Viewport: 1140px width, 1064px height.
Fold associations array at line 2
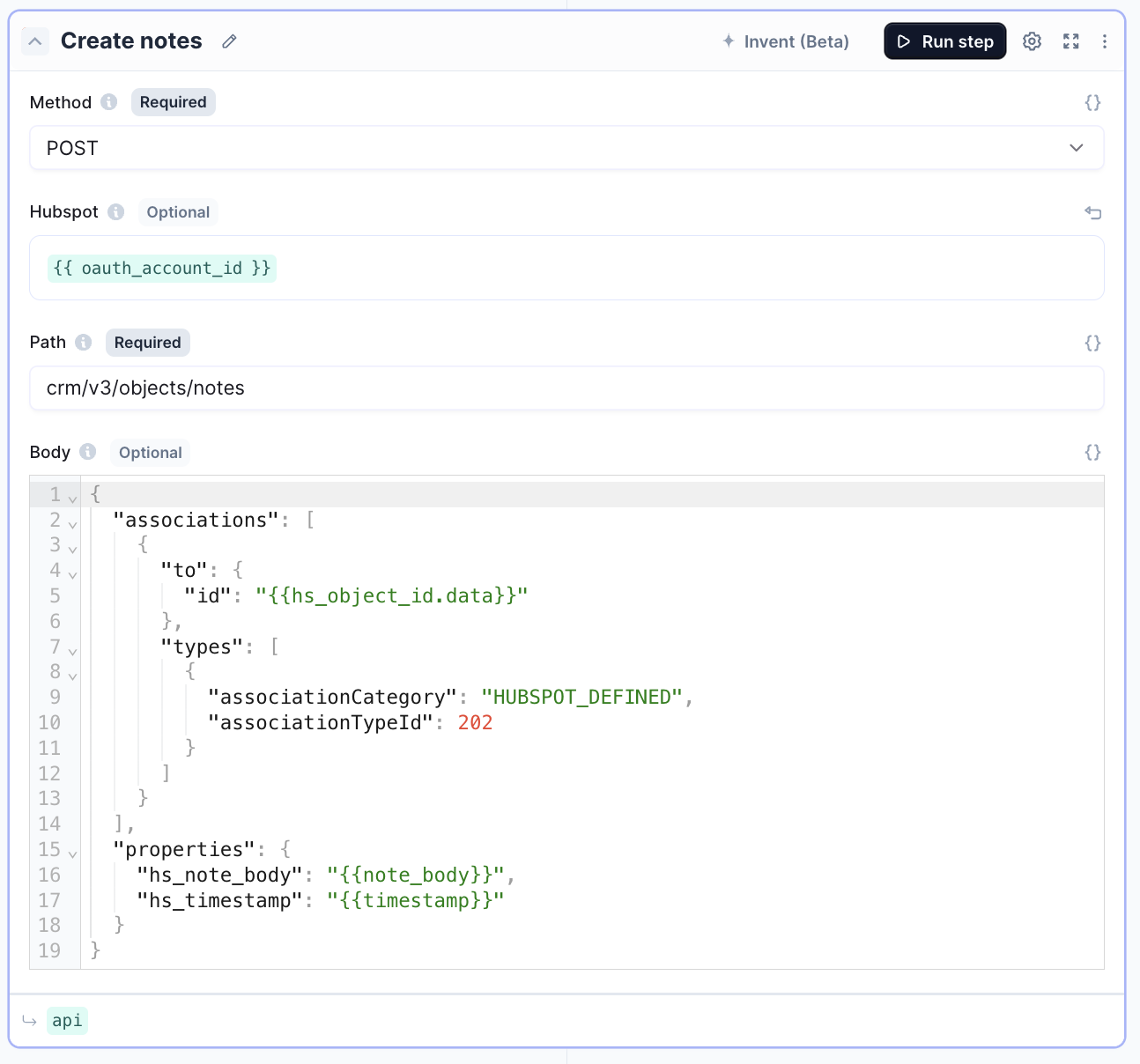72,524
